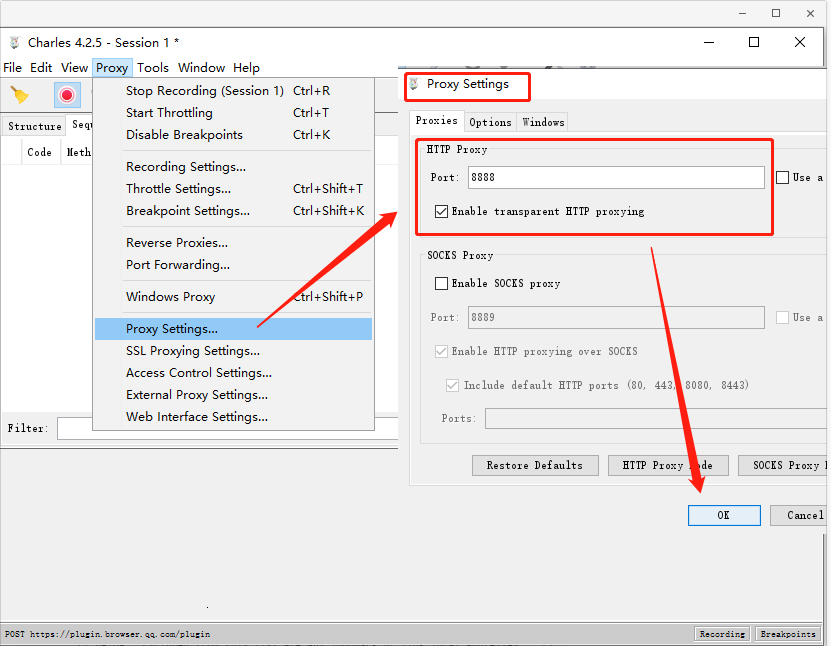Open the Edit menu
The height and width of the screenshot is (646, 831).
pos(41,68)
